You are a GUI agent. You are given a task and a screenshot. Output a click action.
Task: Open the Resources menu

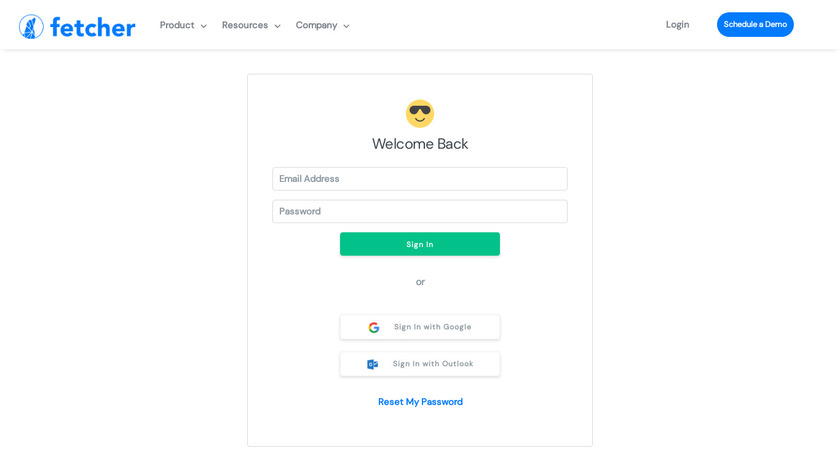245,25
